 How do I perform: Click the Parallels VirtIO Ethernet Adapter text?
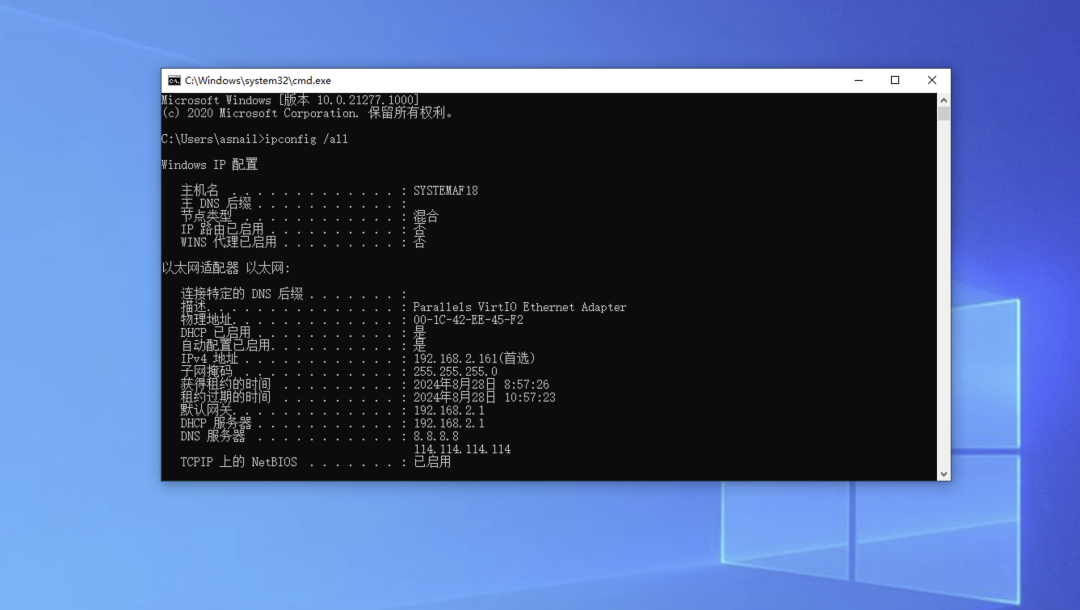pos(519,307)
